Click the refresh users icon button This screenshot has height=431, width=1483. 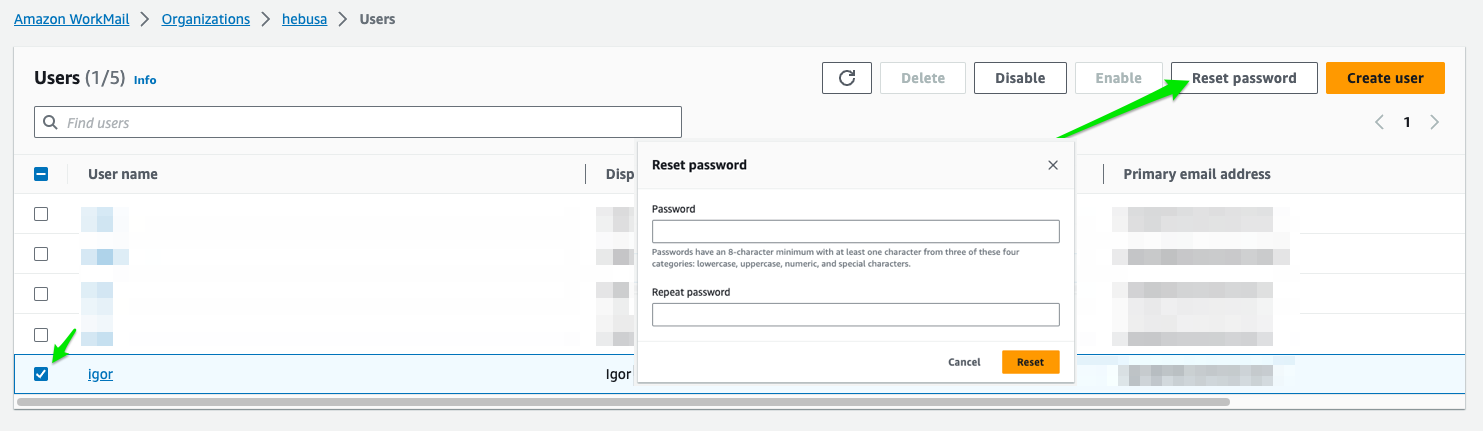click(847, 78)
